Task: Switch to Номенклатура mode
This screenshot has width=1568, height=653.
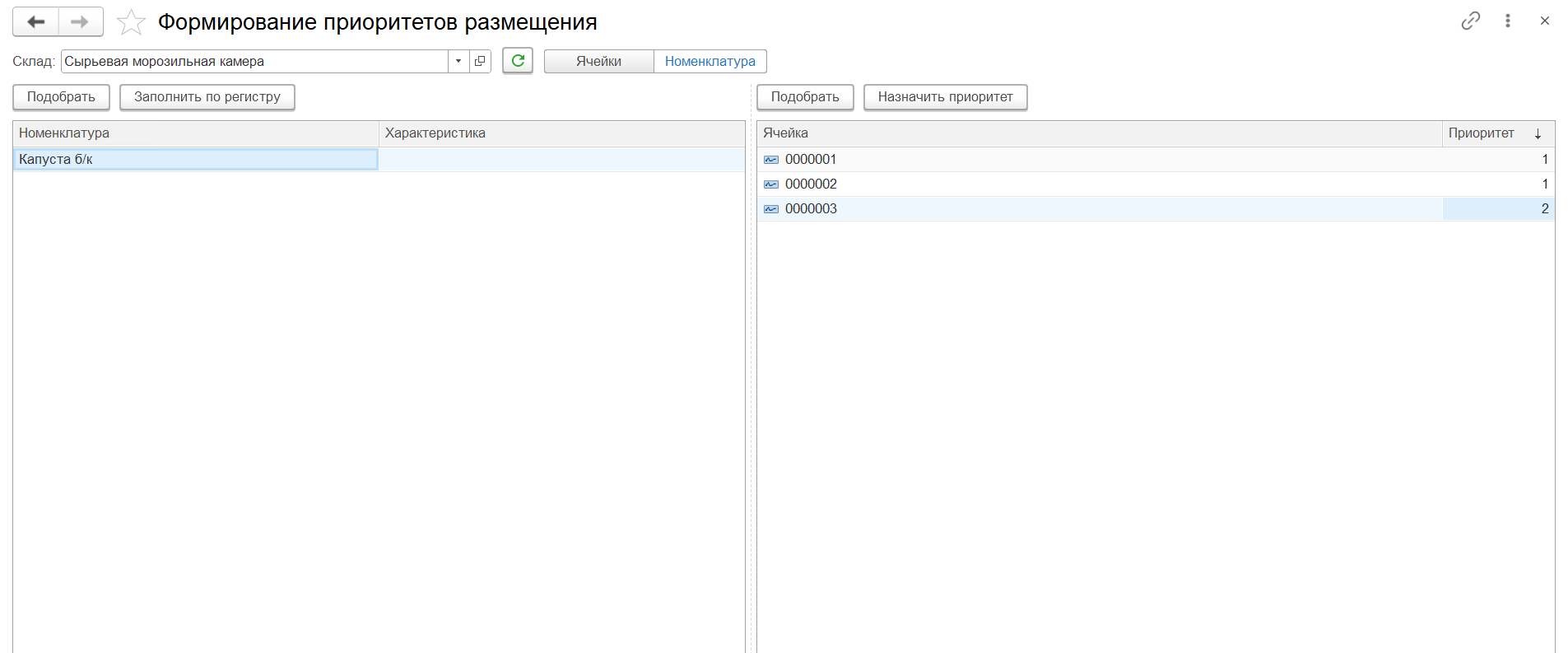Action: click(x=710, y=62)
